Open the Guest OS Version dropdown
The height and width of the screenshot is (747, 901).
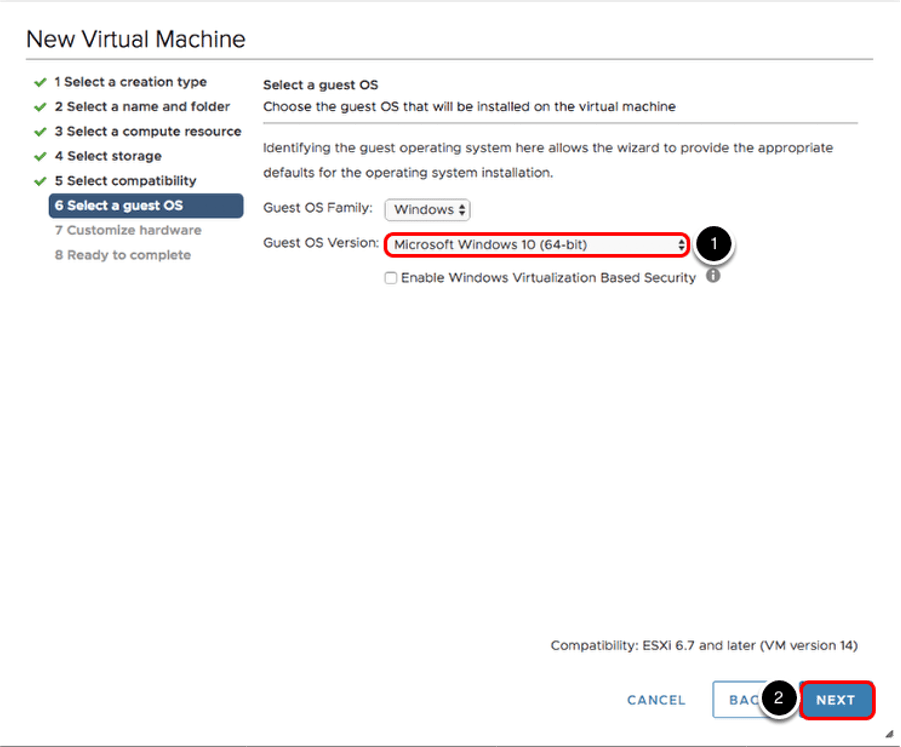[537, 244]
